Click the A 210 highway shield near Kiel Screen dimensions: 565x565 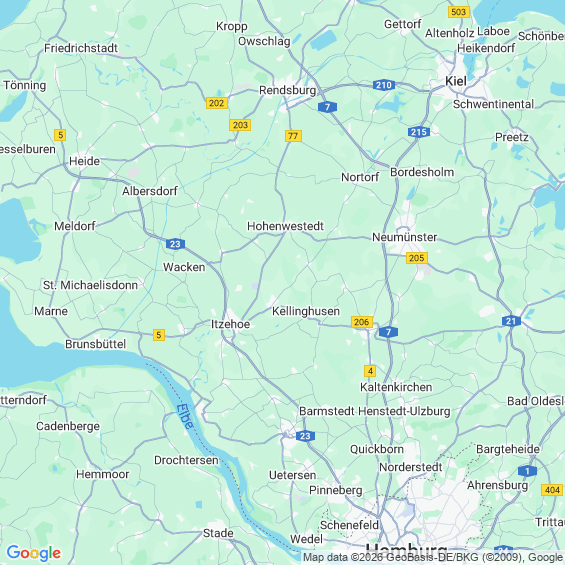tap(384, 85)
